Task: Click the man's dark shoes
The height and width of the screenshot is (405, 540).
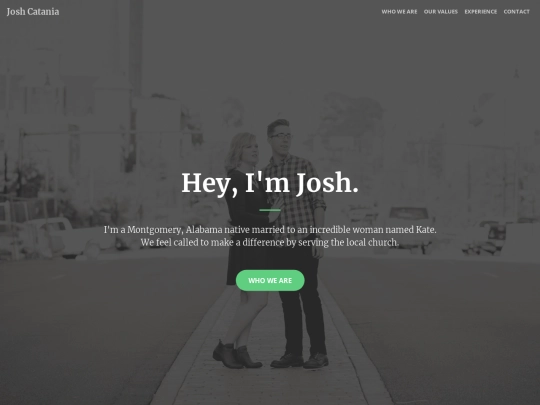Action: pyautogui.click(x=300, y=361)
